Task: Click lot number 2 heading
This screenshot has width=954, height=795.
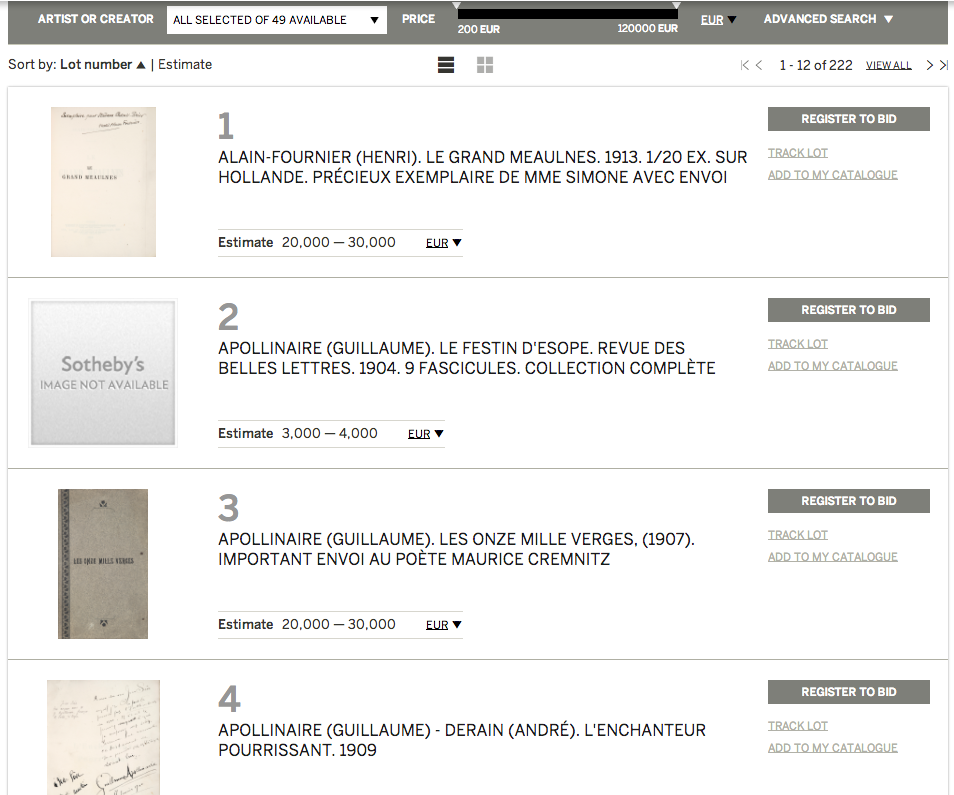Action: click(x=229, y=318)
